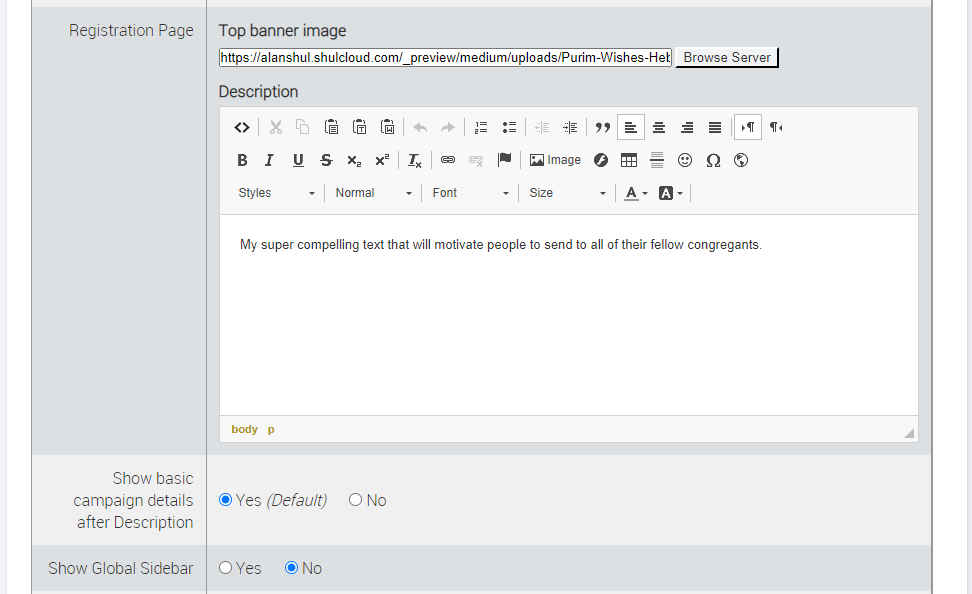Open the text color picker

pos(636,193)
